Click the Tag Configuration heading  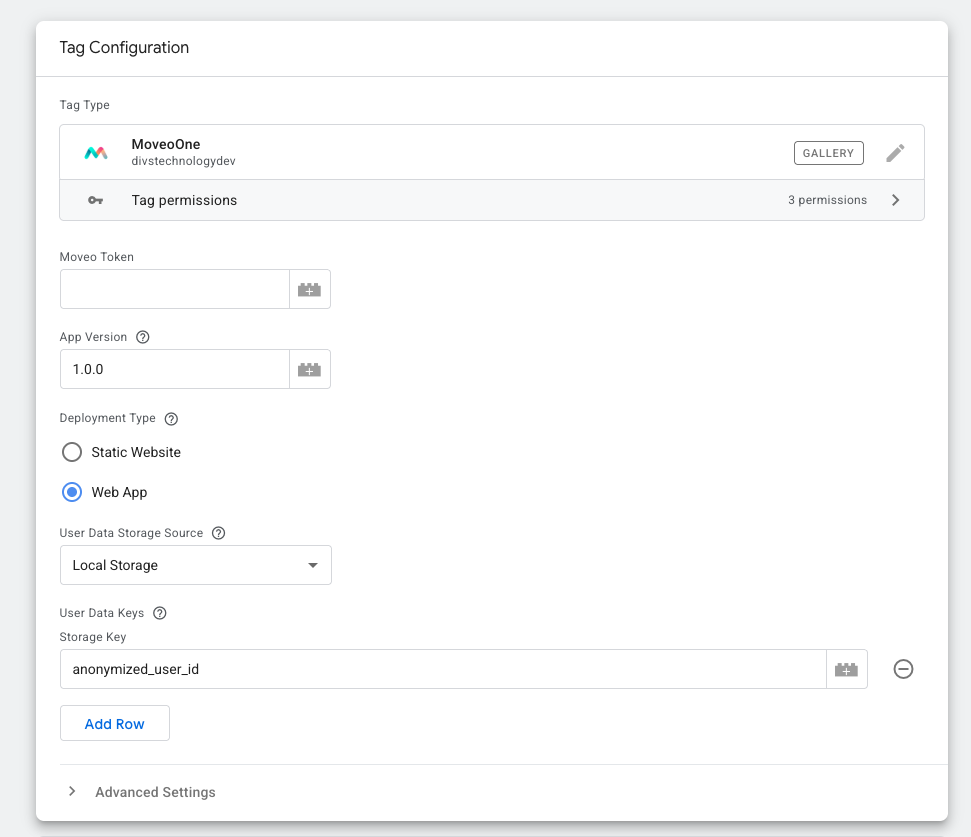coord(124,48)
